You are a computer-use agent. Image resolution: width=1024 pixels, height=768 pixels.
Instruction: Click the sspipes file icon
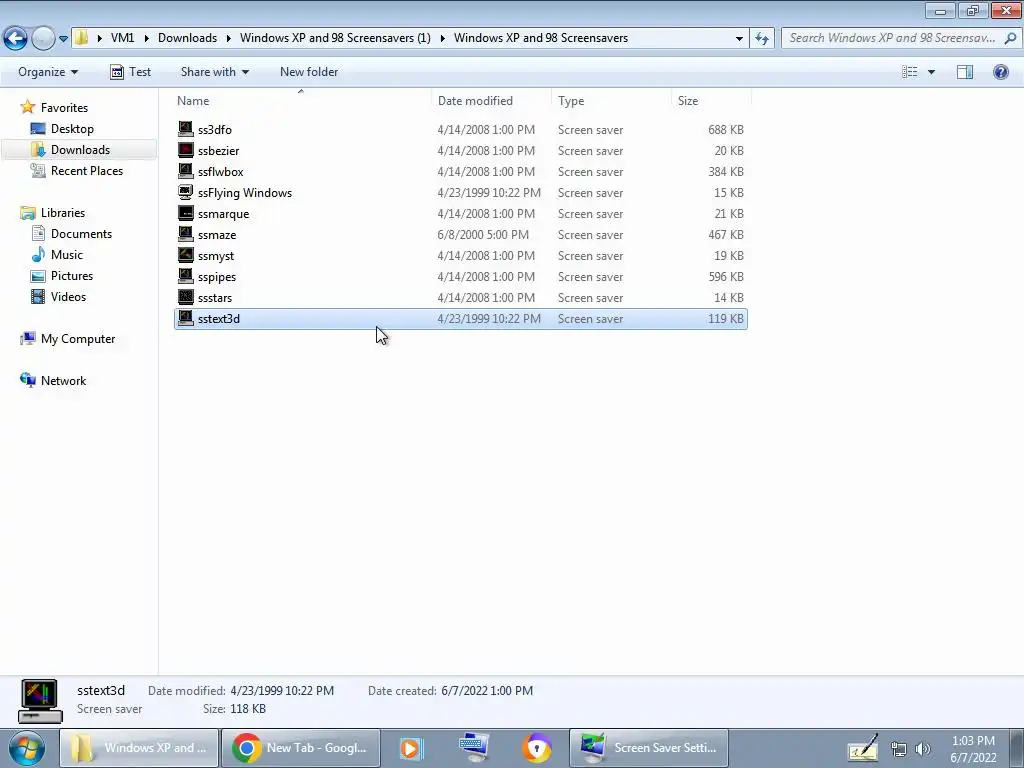click(186, 276)
